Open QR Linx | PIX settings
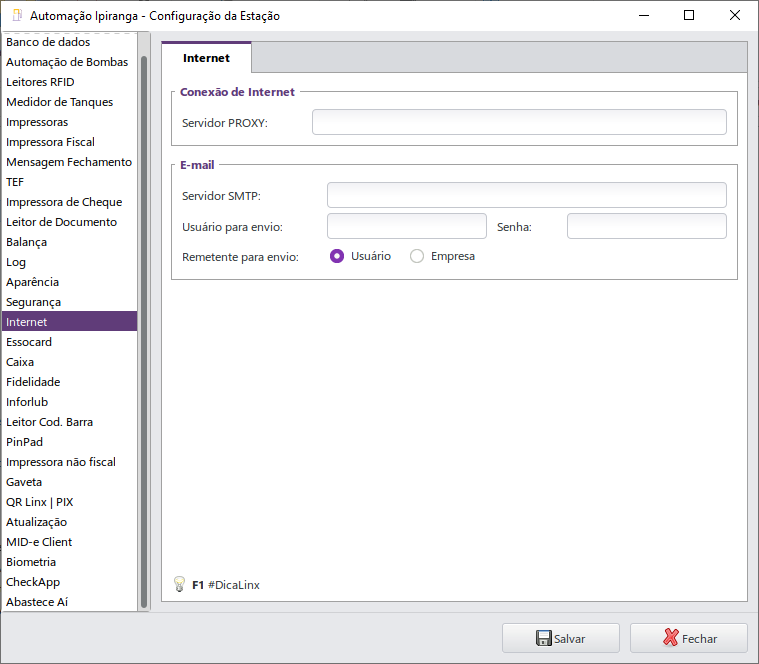 tap(69, 502)
